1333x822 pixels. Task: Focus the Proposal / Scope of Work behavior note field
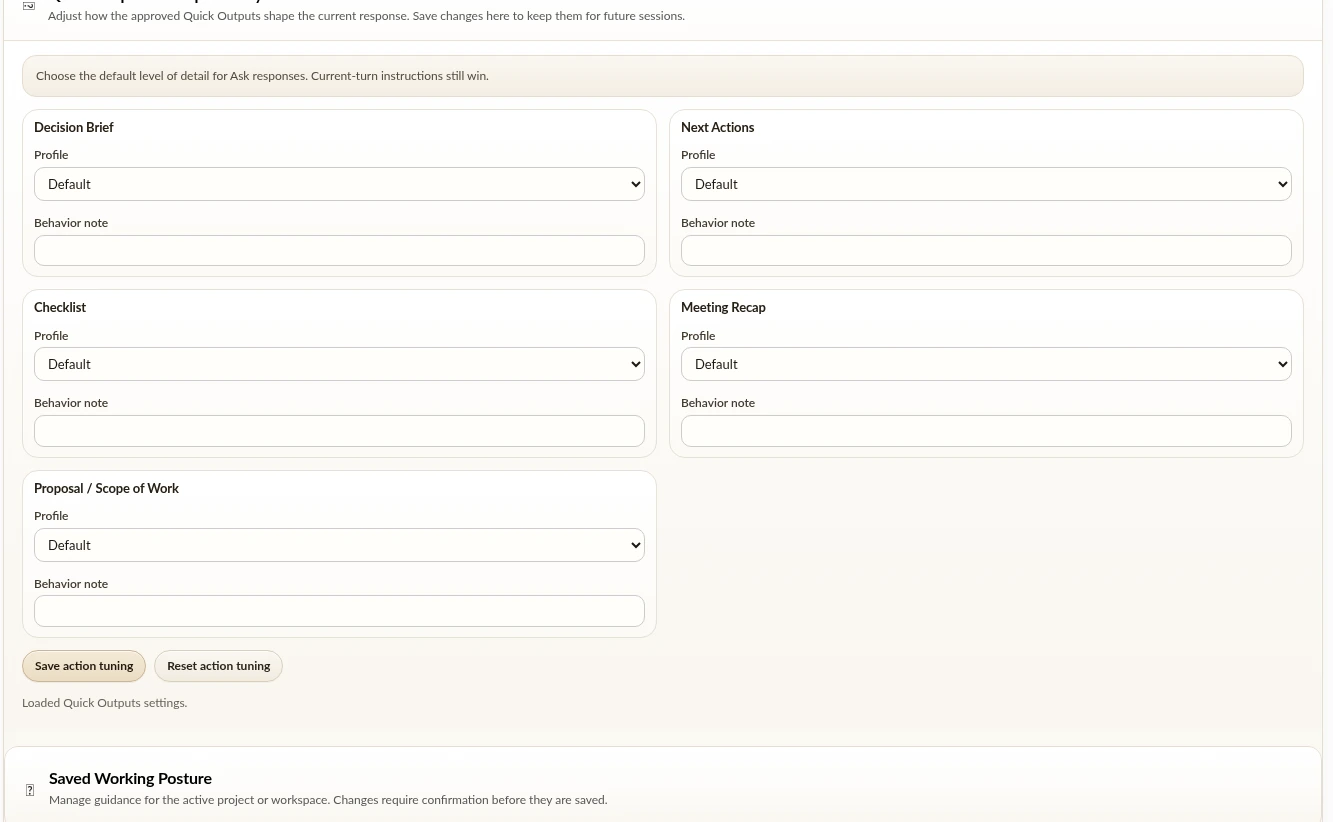coord(339,611)
